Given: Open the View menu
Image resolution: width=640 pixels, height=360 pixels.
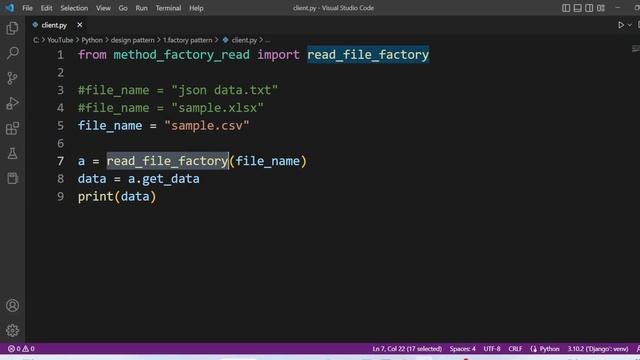Looking at the screenshot, I should tap(103, 8).
